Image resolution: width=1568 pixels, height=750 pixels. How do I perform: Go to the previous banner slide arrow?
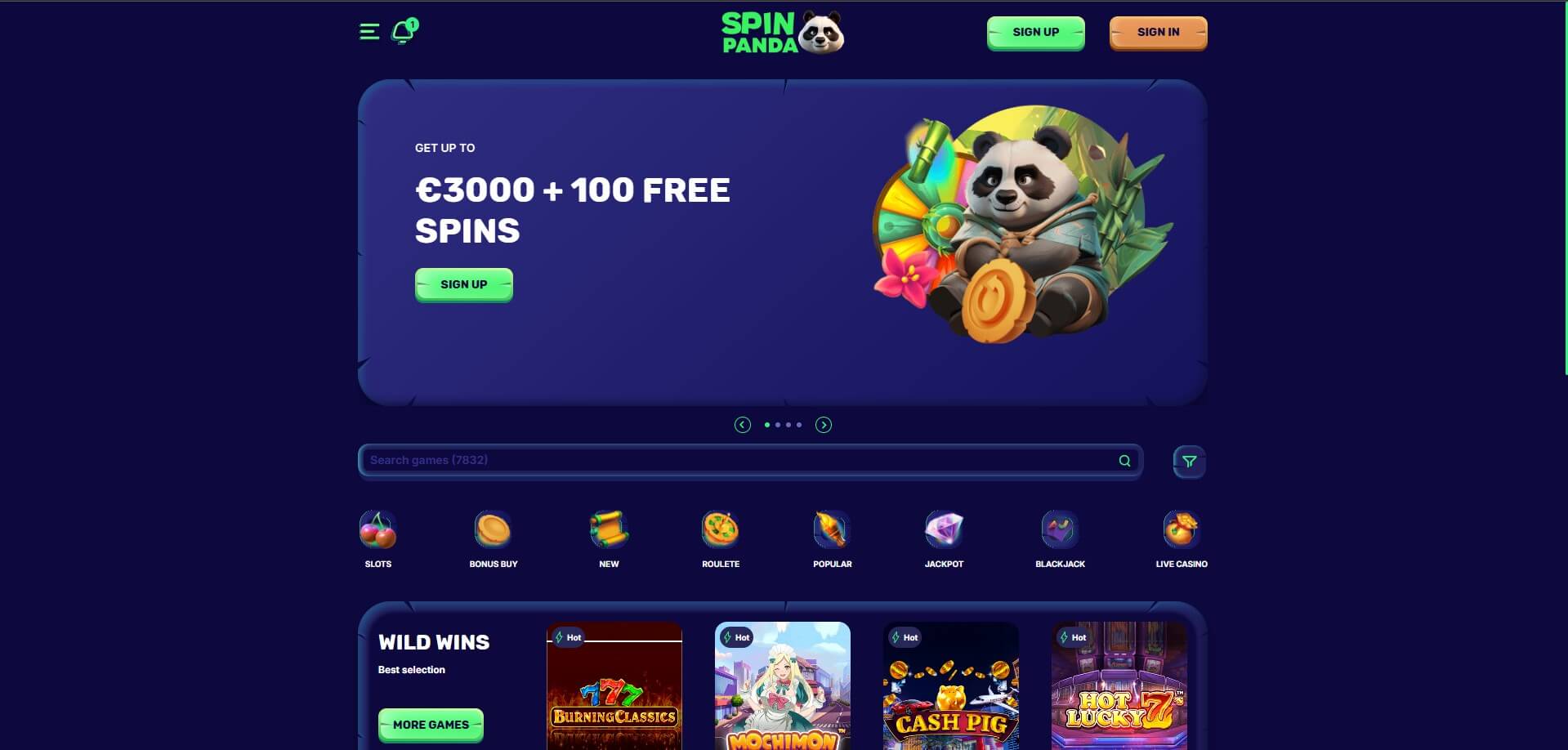(742, 425)
